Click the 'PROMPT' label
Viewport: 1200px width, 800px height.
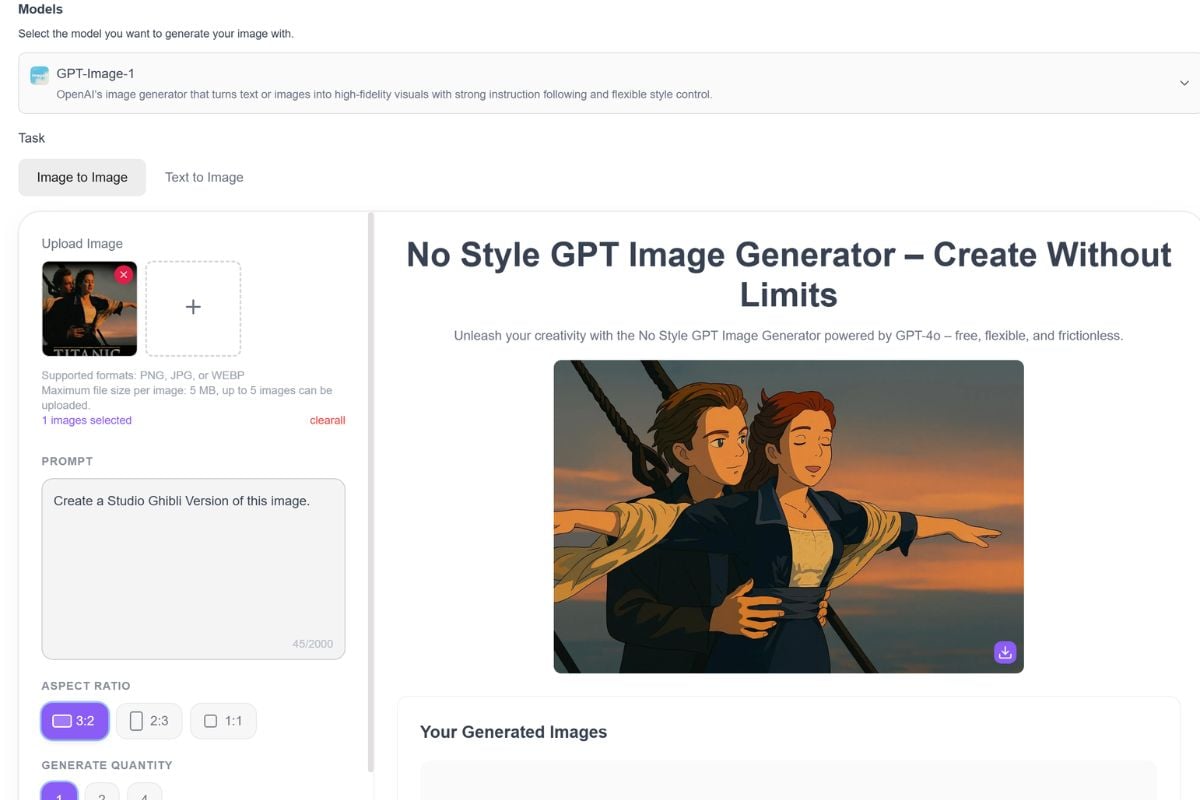[67, 461]
